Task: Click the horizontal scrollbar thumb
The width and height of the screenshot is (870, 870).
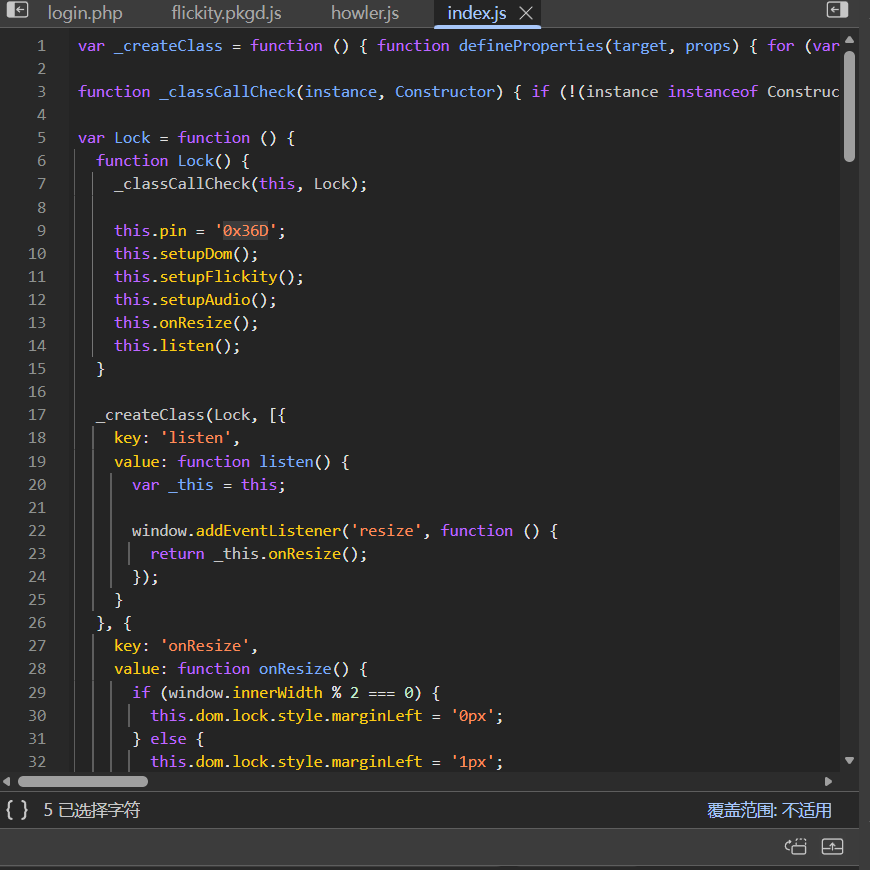Action: 83,781
